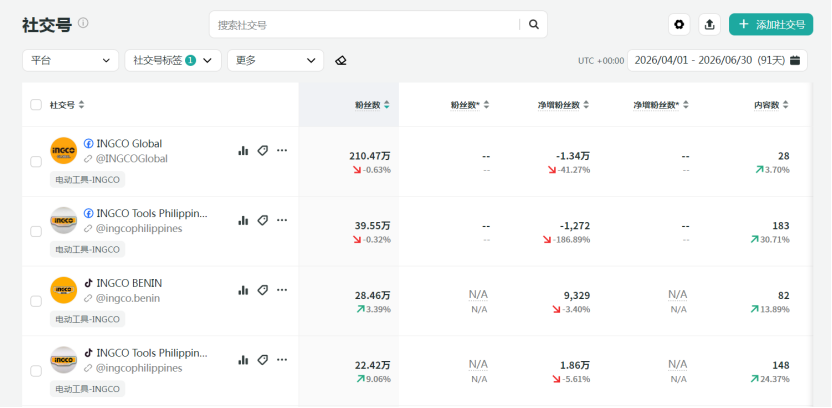832x408 pixels.
Task: Click the export upload icon
Action: tap(709, 24)
